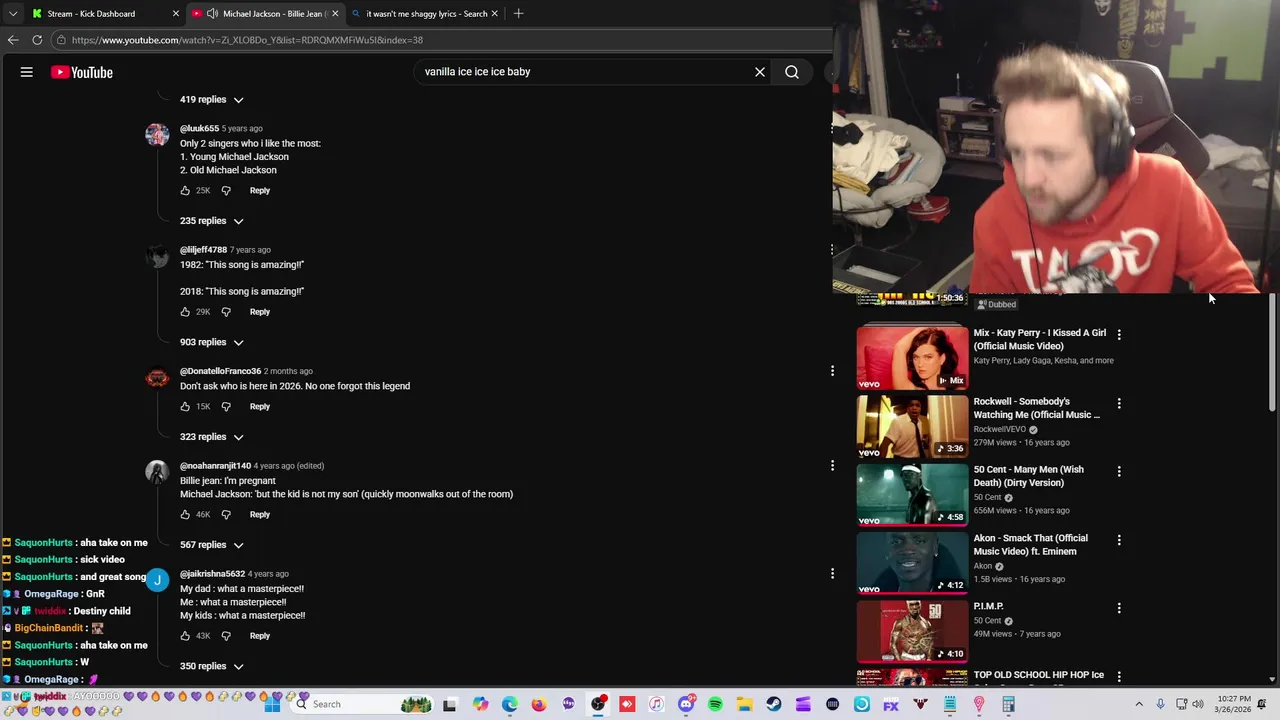The image size is (1280, 720).
Task: Open Katy Perry mix thumbnail
Action: click(912, 357)
